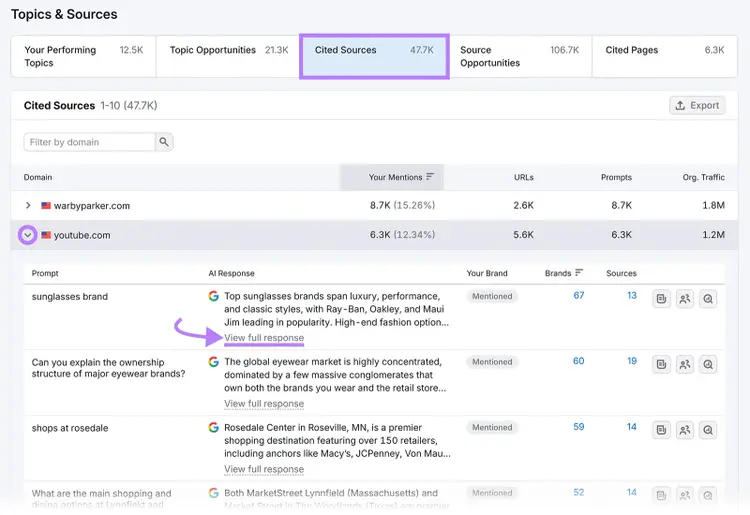Click the US flag beside youtube.com
Image resolution: width=750 pixels, height=515 pixels.
[46, 235]
